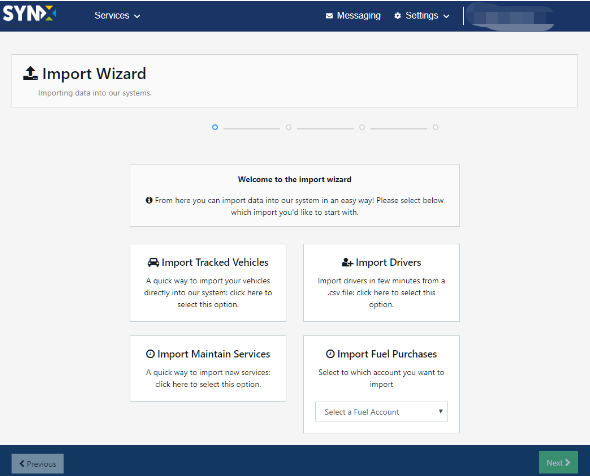590x476 pixels.
Task: Open the Messaging menu item
Action: [353, 16]
